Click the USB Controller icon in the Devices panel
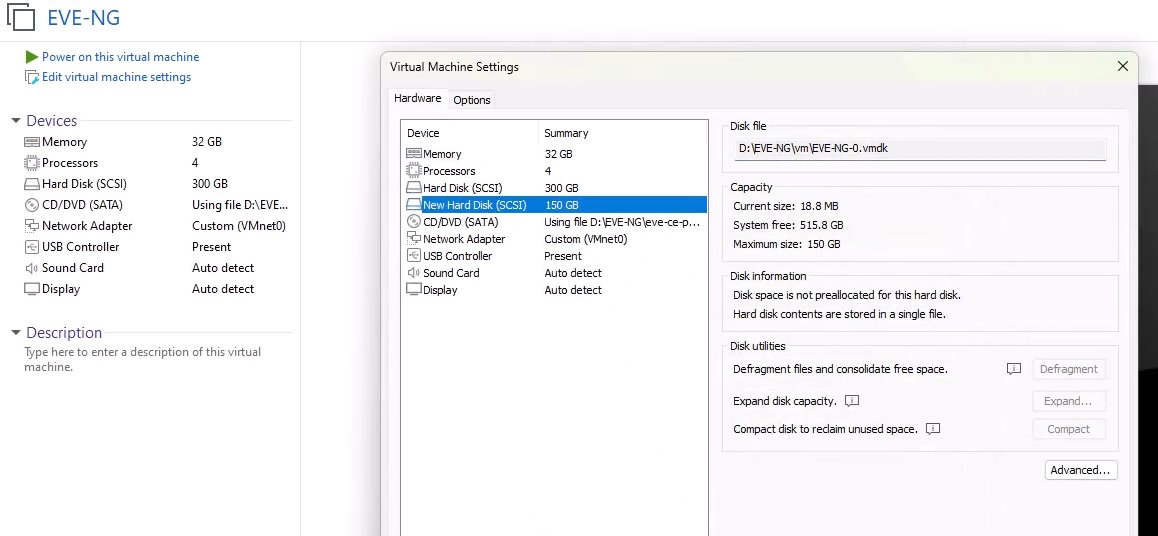This screenshot has height=536, width=1158. point(32,247)
